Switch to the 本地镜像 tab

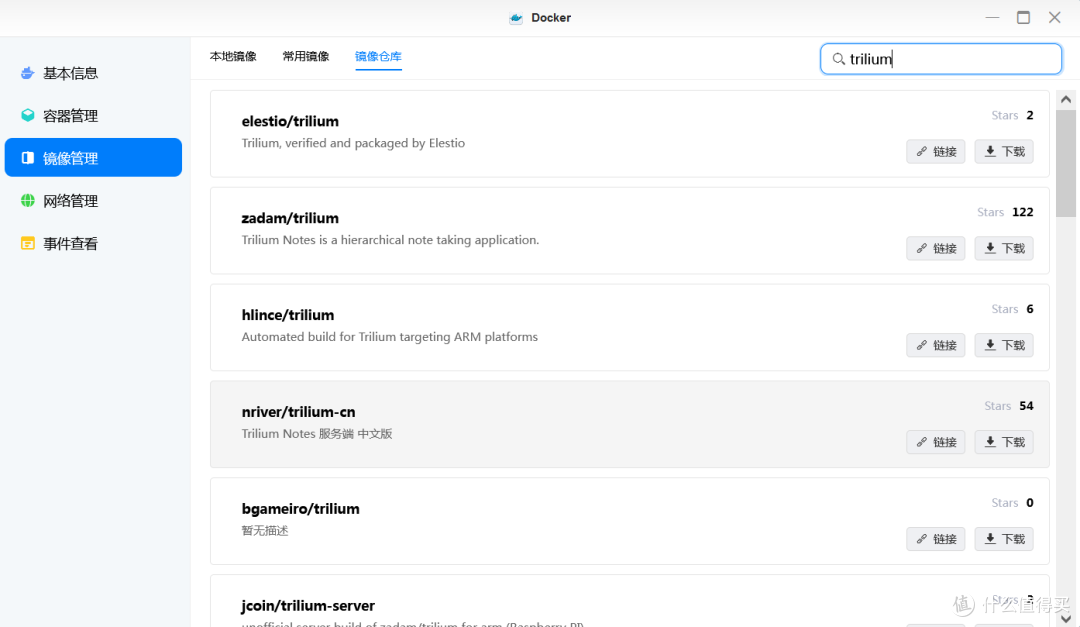(233, 57)
